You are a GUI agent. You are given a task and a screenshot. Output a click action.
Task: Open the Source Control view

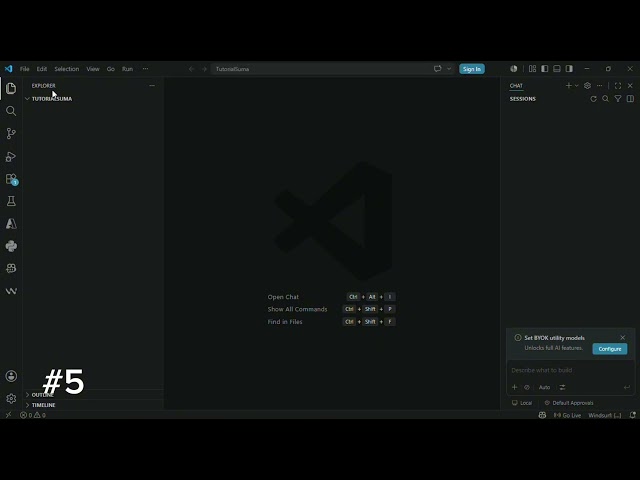(x=11, y=133)
